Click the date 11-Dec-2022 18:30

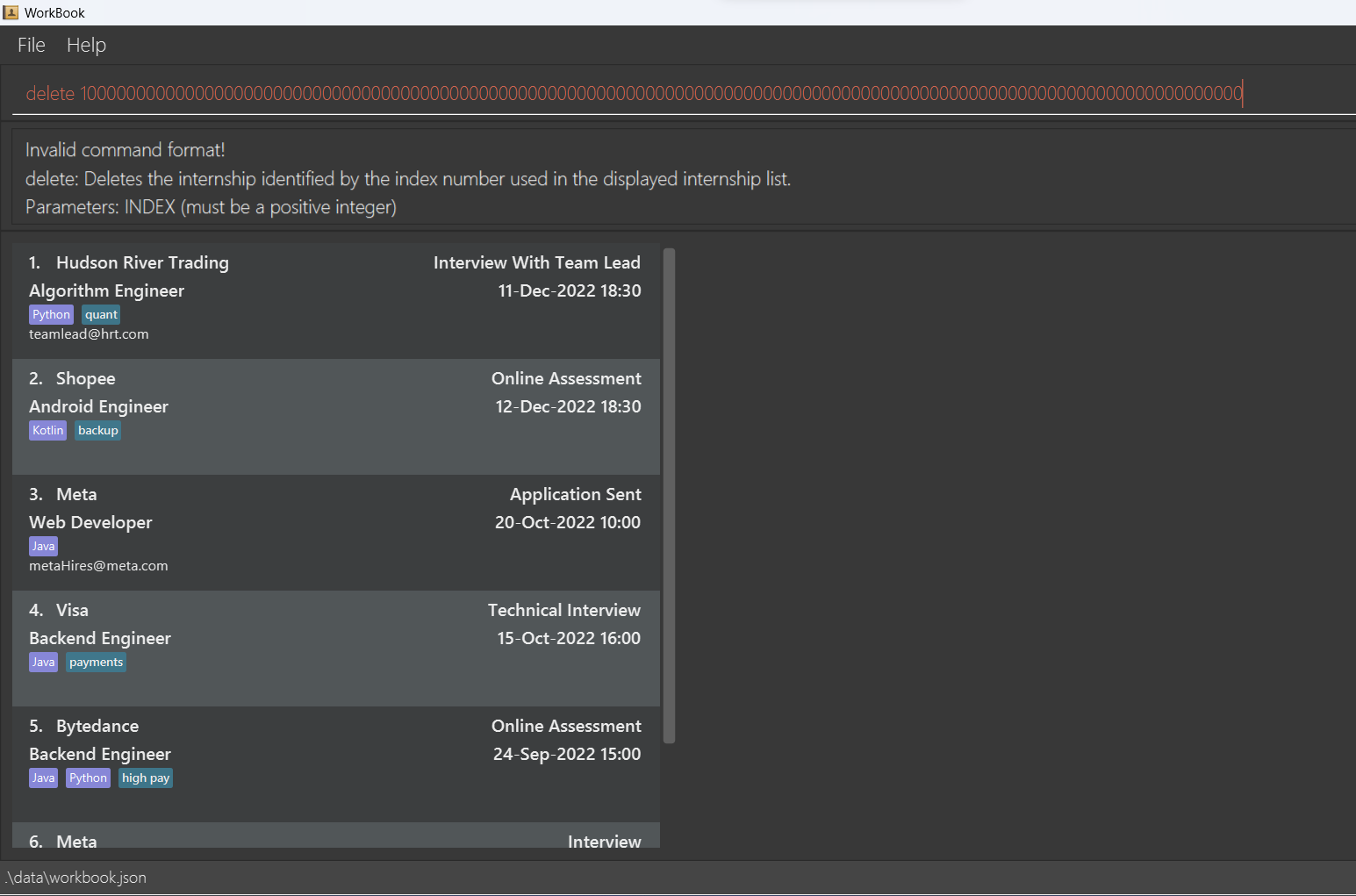tap(570, 290)
